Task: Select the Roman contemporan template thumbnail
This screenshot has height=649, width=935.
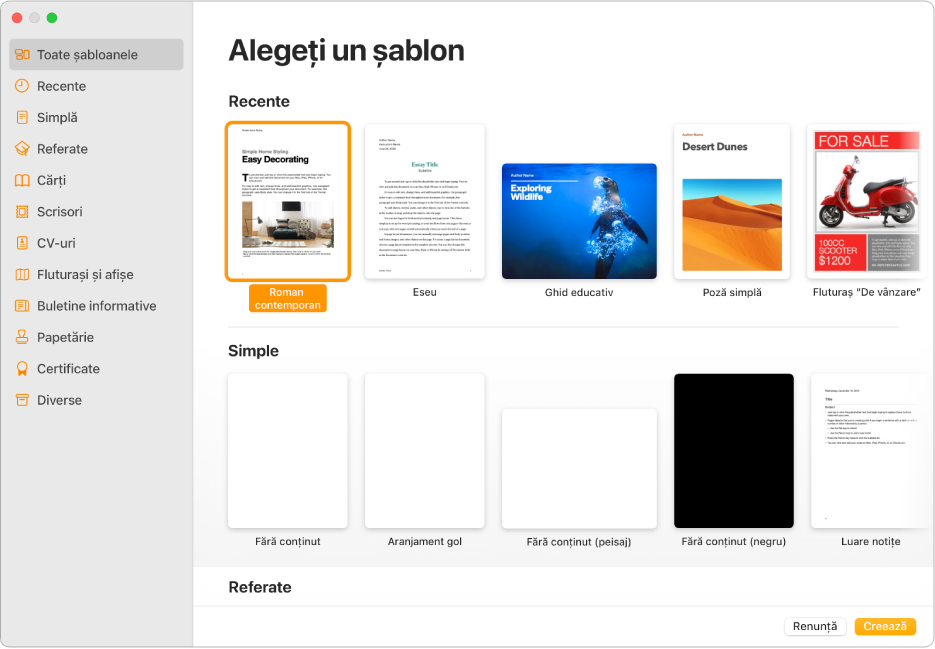Action: tap(287, 202)
